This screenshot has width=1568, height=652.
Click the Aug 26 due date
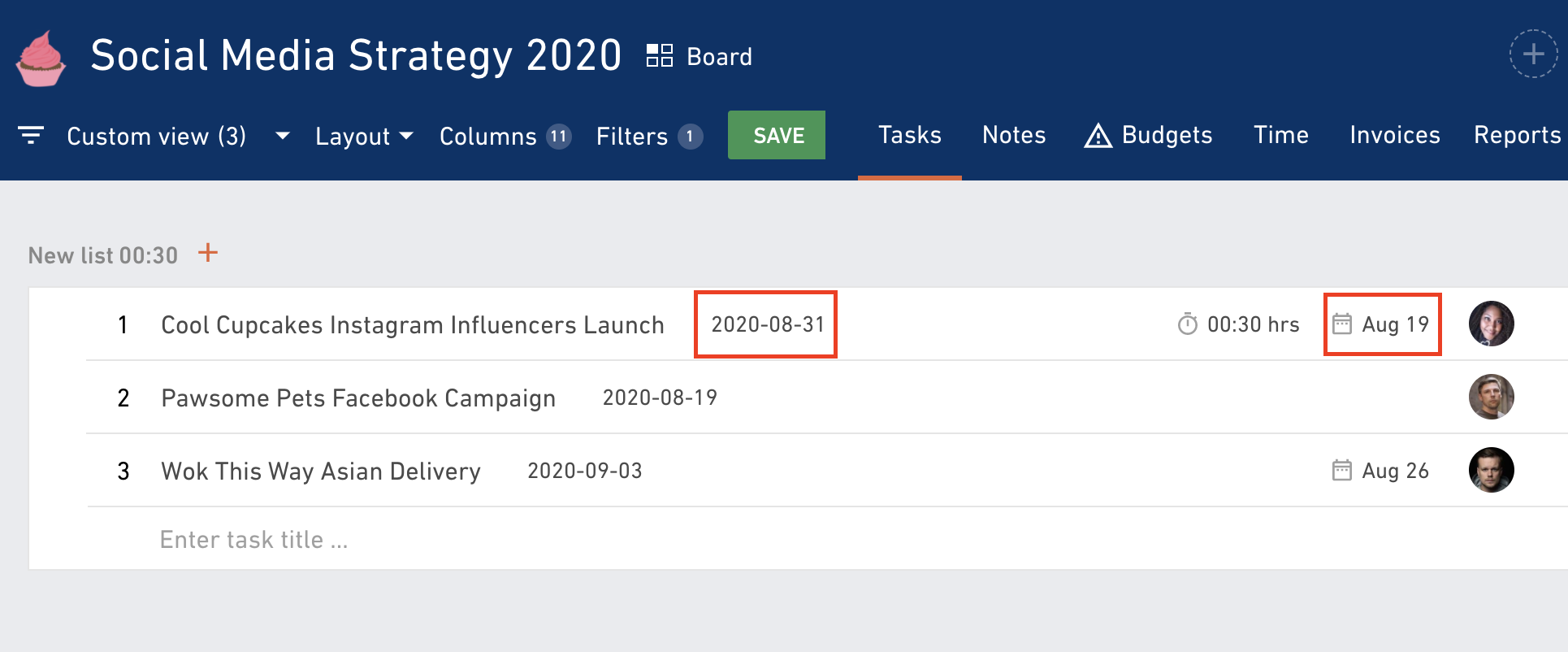(1395, 471)
